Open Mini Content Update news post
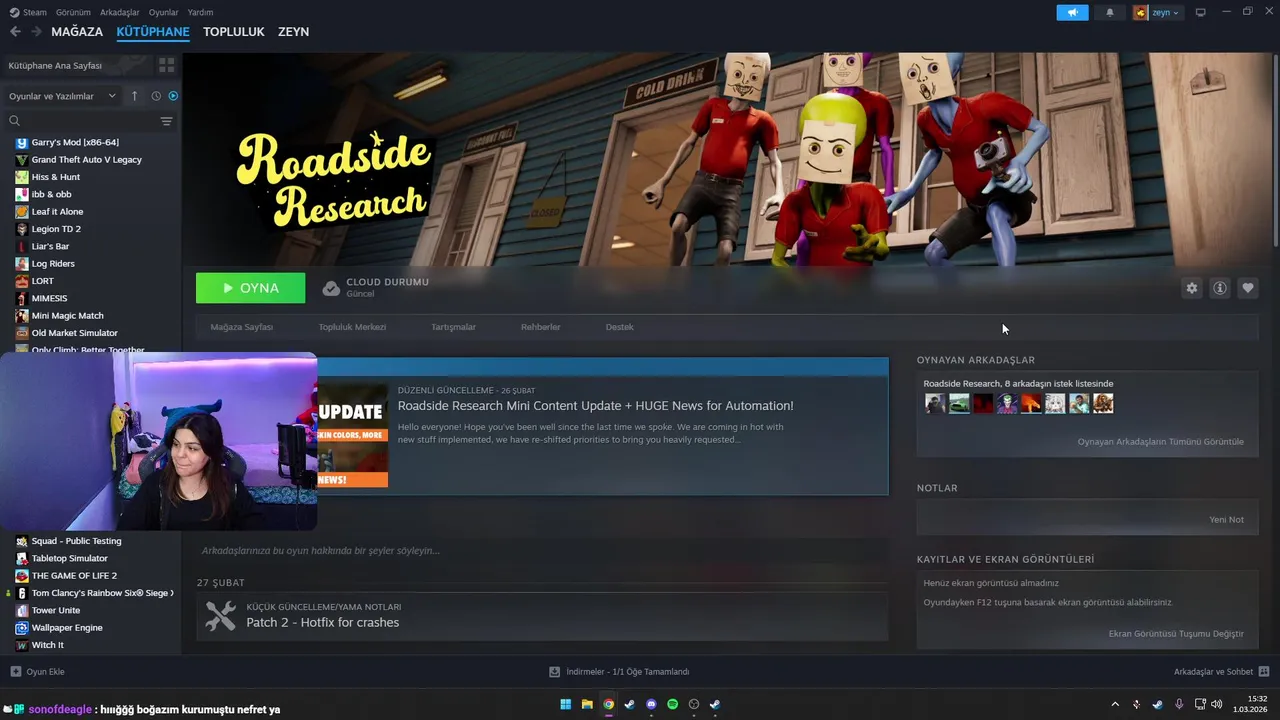 [595, 406]
